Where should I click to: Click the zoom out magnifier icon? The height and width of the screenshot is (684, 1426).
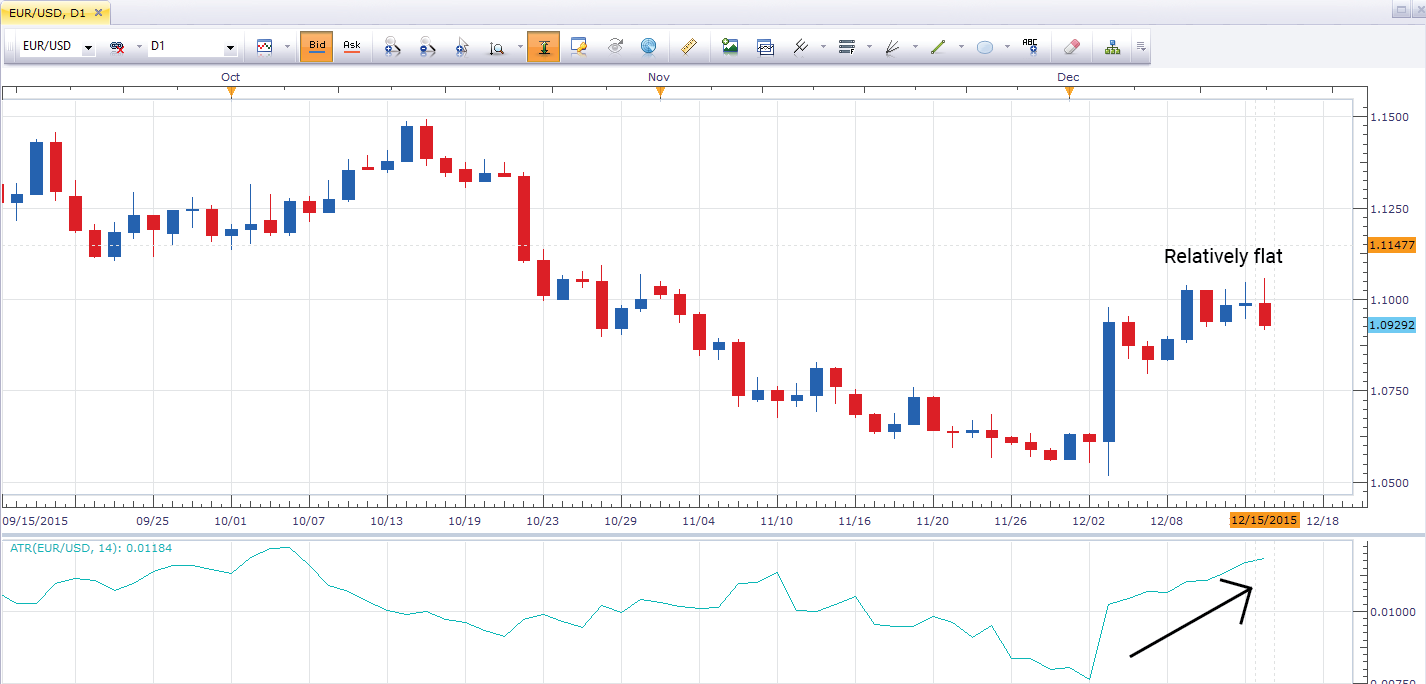click(427, 46)
